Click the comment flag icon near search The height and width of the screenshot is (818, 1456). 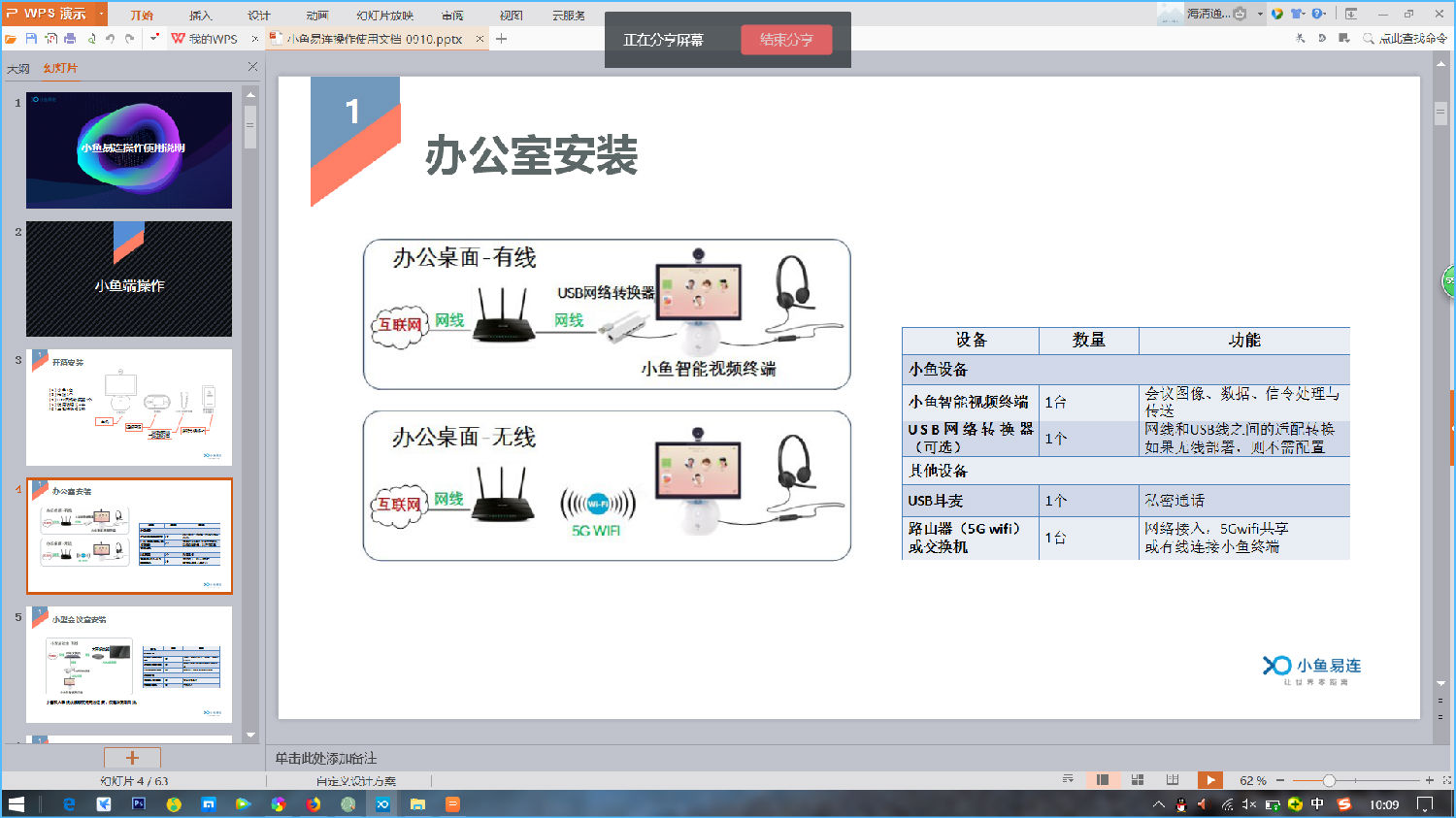click(1343, 39)
